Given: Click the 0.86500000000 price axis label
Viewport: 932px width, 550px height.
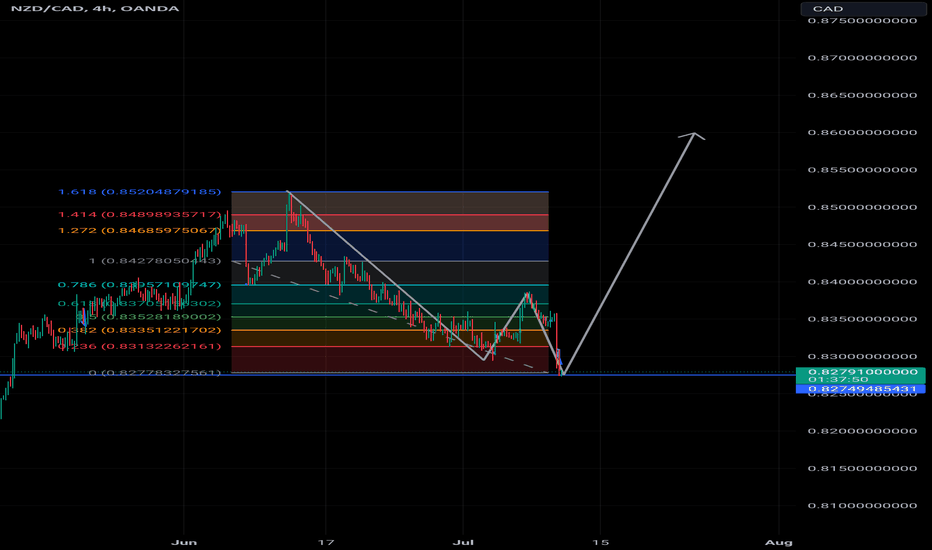Looking at the screenshot, I should click(x=862, y=95).
